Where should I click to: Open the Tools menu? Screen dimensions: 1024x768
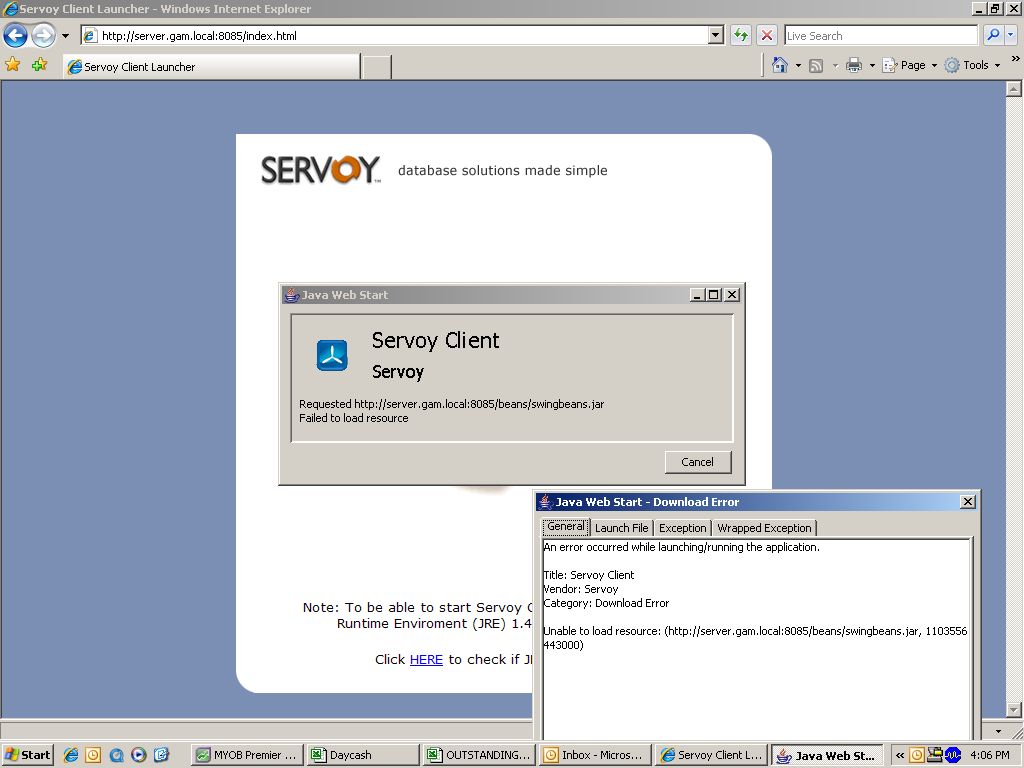tap(972, 65)
